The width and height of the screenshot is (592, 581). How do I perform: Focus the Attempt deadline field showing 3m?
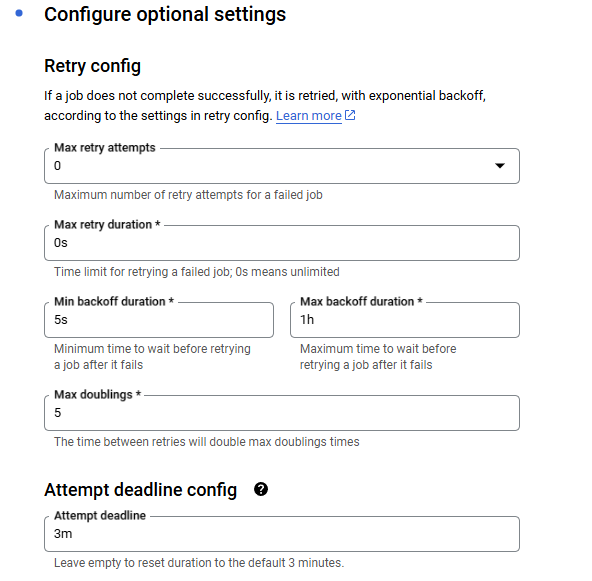tap(282, 534)
